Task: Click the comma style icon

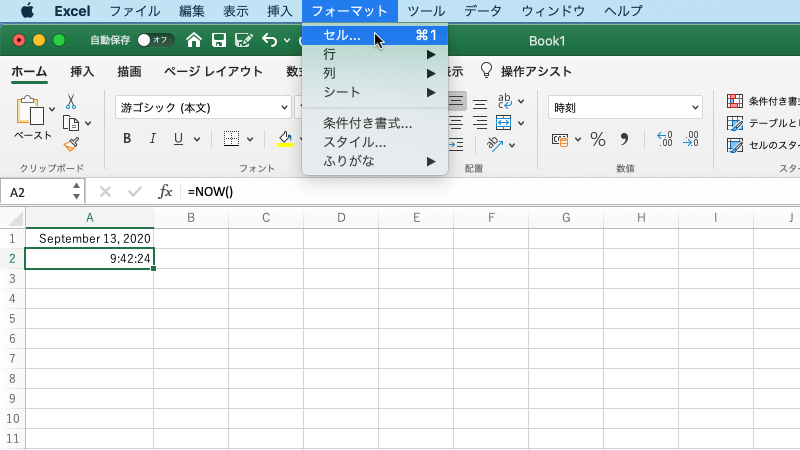Action: 625,139
